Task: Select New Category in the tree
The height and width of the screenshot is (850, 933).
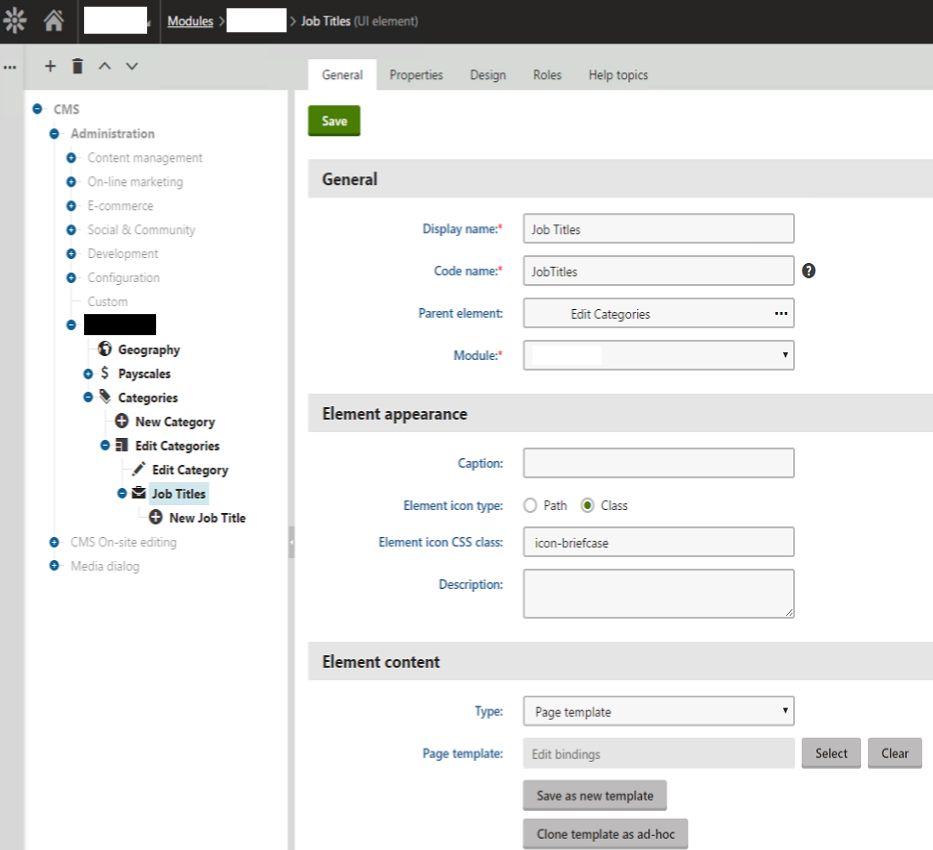Action: (175, 422)
